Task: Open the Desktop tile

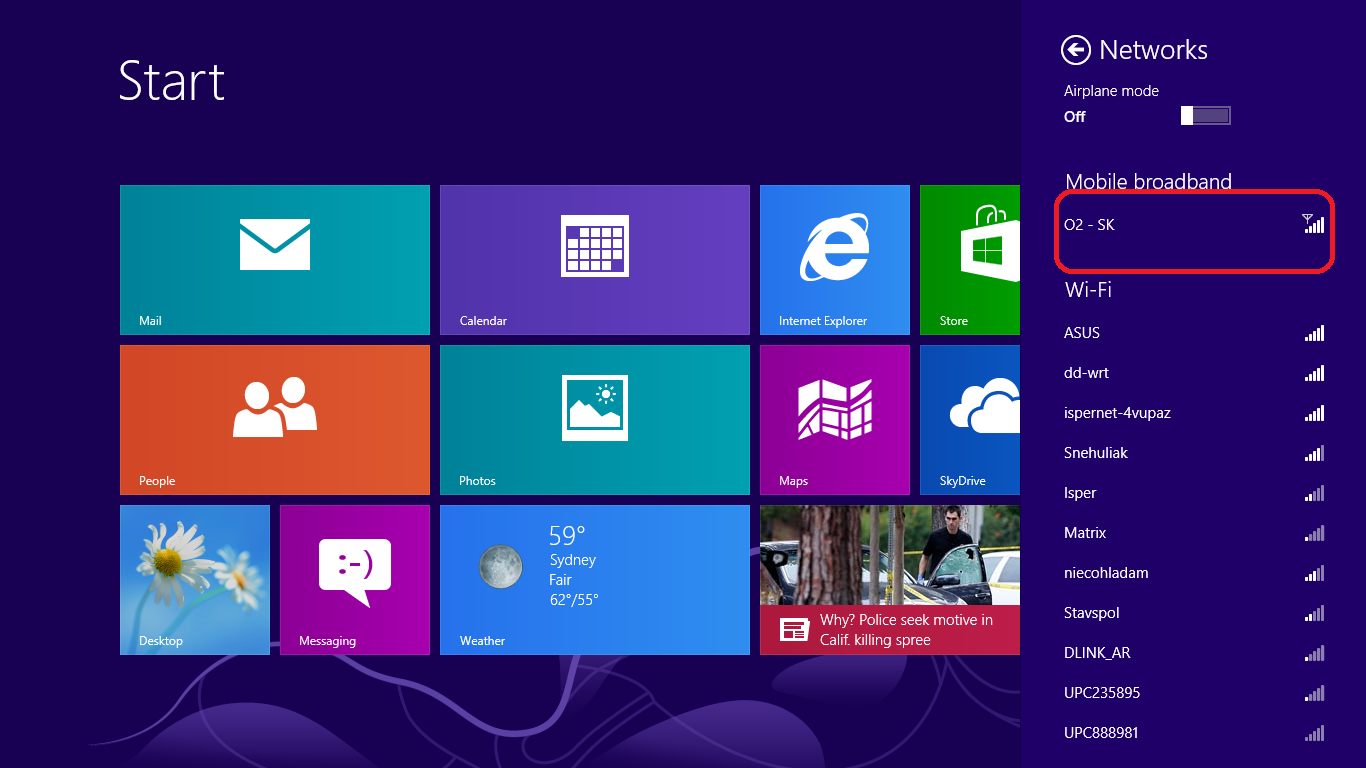Action: pos(195,580)
